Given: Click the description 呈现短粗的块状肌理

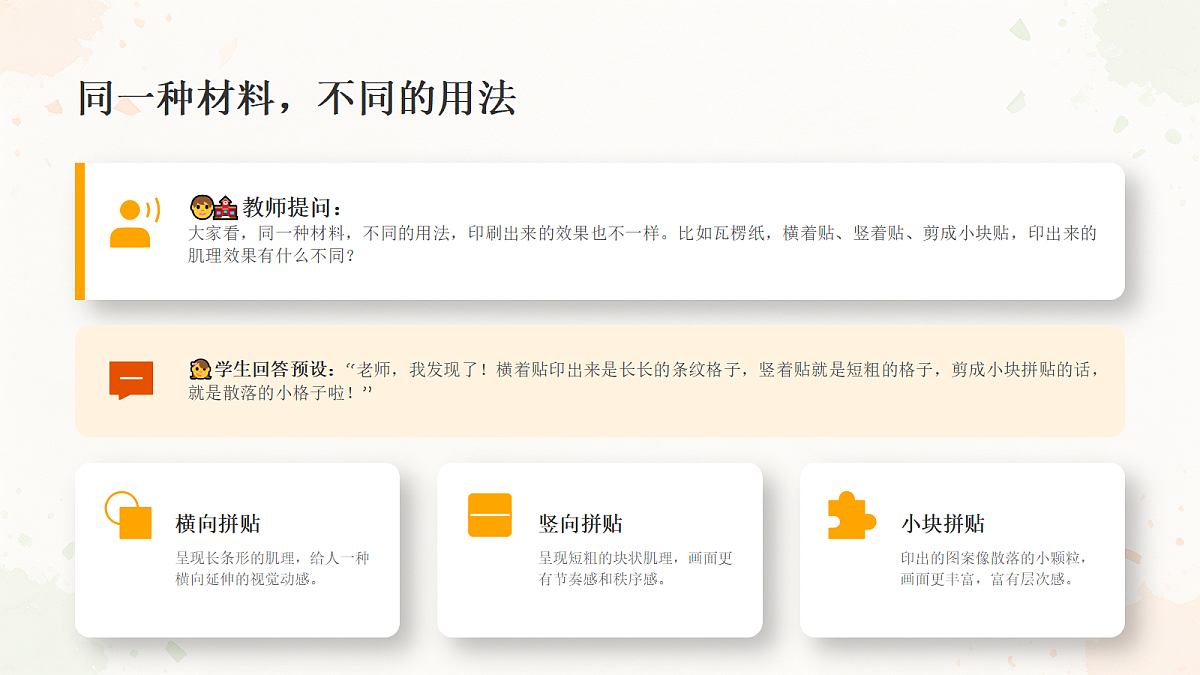Looking at the screenshot, I should coord(636,568).
